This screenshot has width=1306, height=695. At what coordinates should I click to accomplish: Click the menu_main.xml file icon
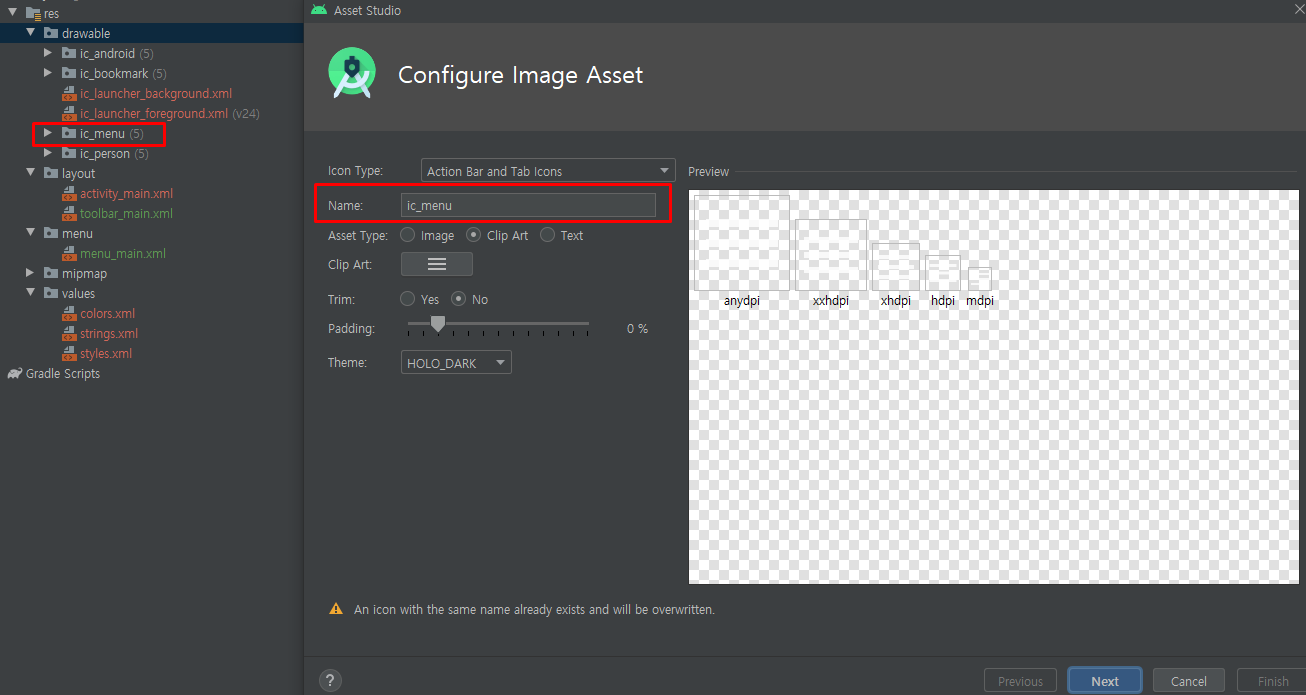coord(69,253)
